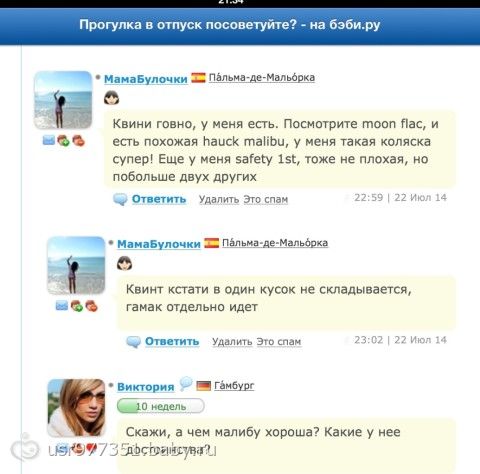The width and height of the screenshot is (480, 474).
Task: Click Виктория's avatar photo
Action: (x=76, y=407)
